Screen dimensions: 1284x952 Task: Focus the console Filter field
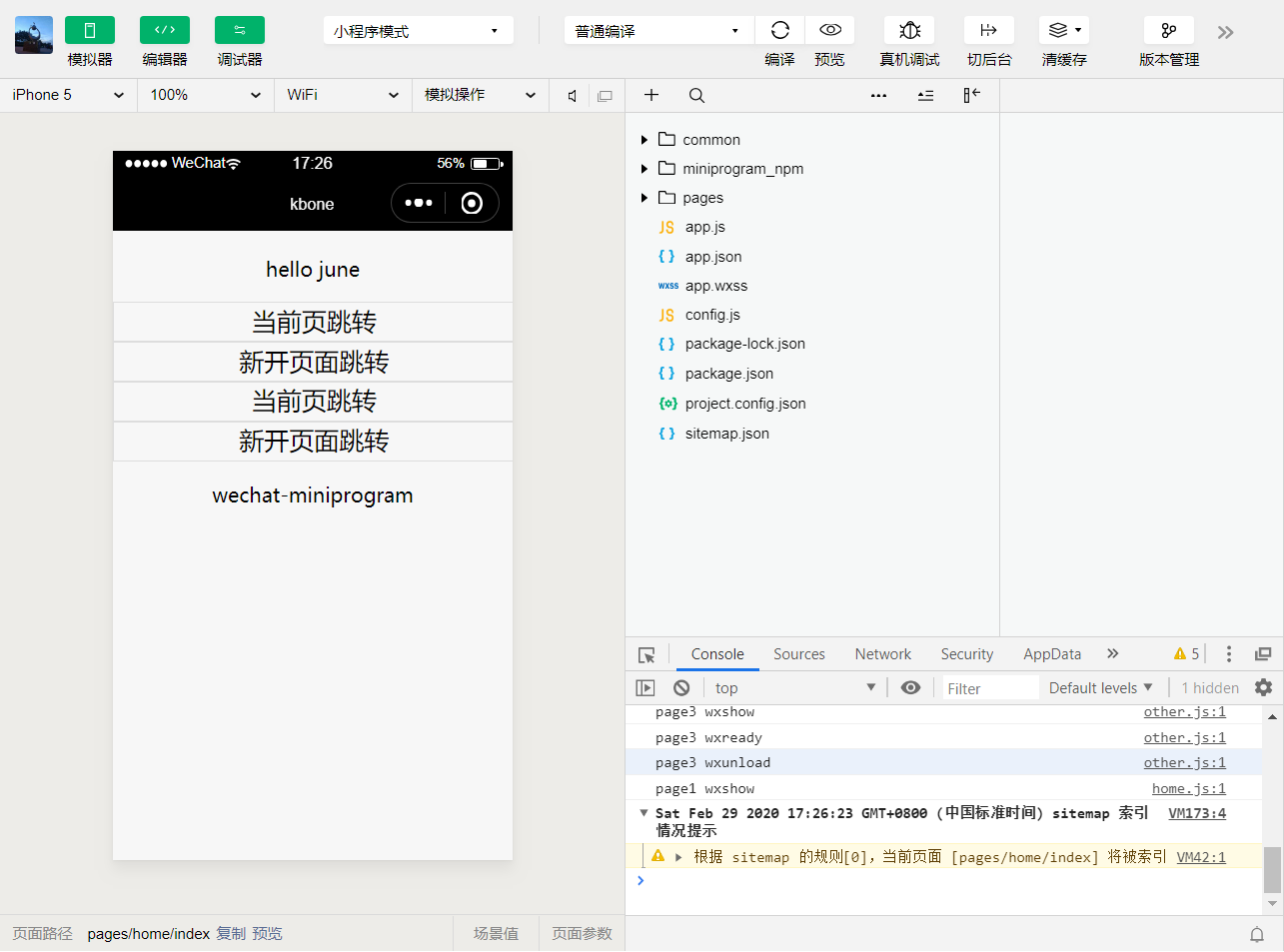(x=991, y=688)
